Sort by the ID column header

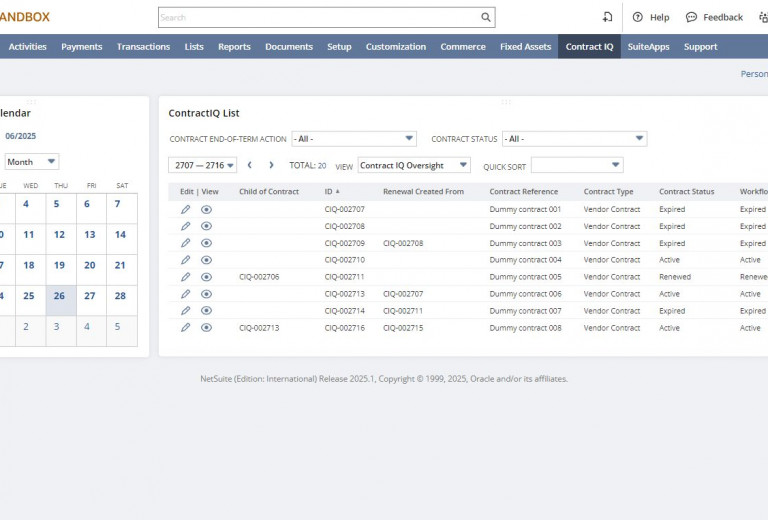(332, 191)
